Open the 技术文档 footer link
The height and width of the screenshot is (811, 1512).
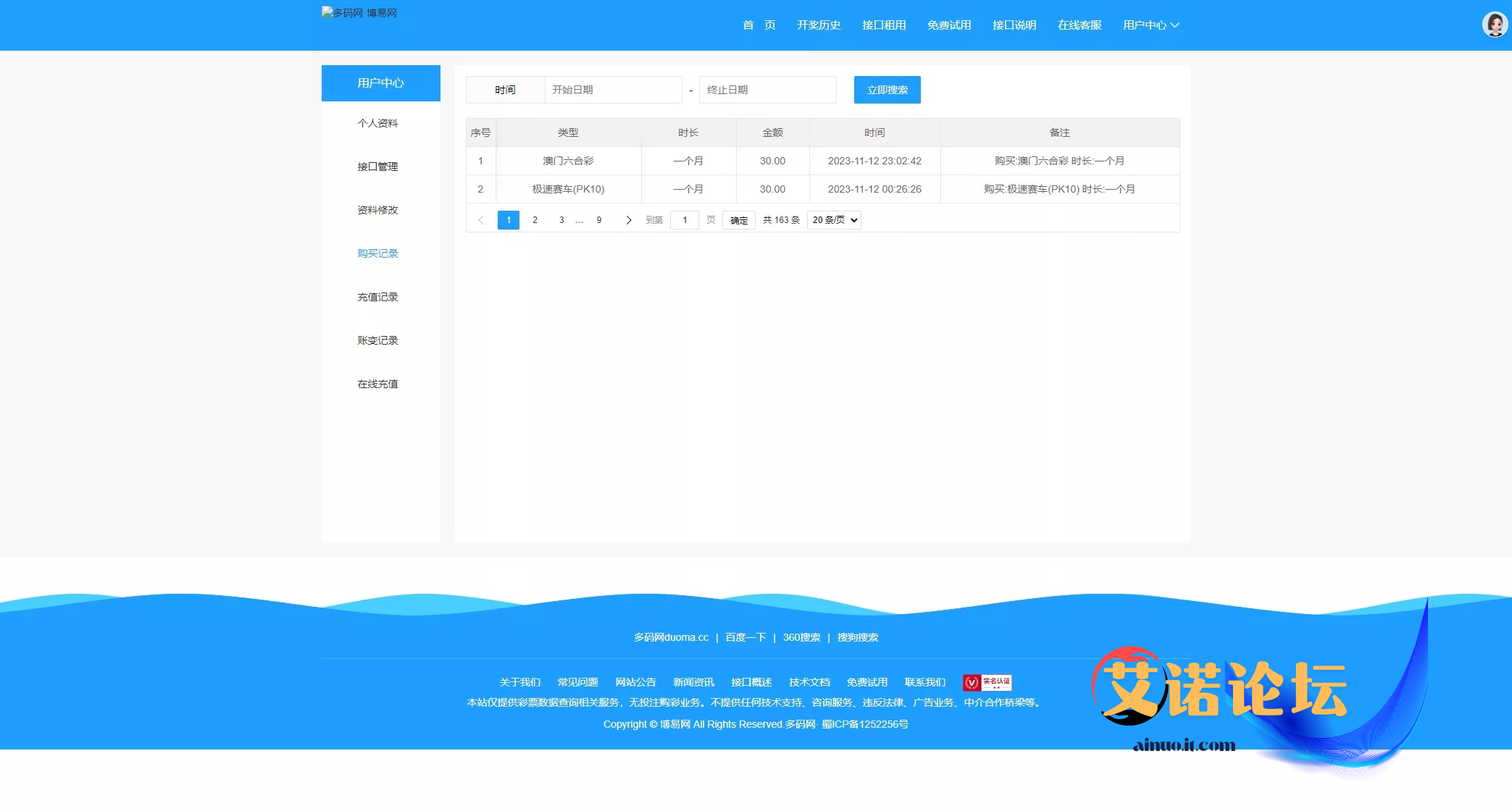pyautogui.click(x=809, y=682)
